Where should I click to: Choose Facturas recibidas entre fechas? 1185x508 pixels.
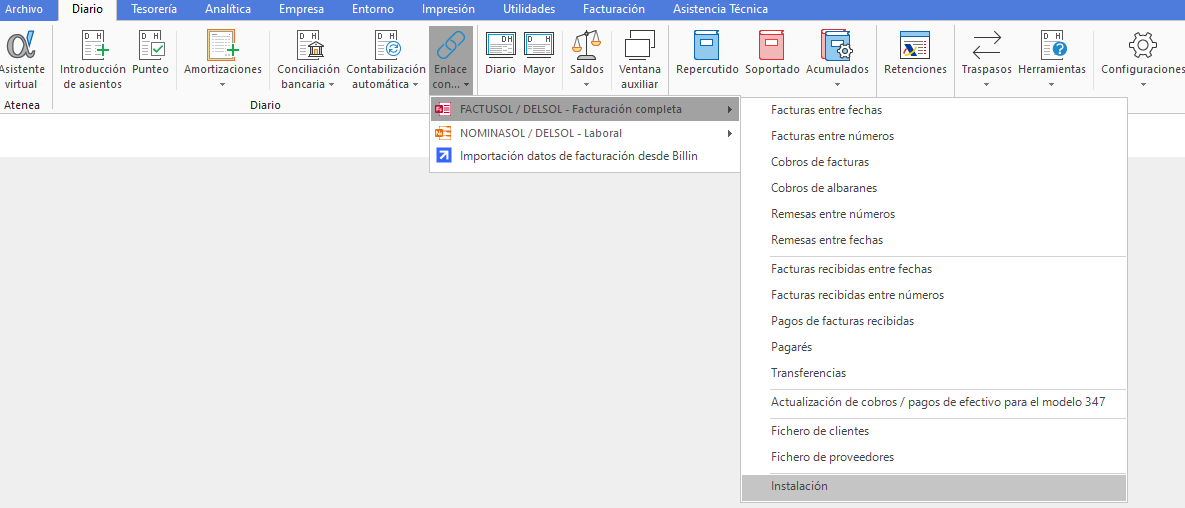click(x=934, y=269)
